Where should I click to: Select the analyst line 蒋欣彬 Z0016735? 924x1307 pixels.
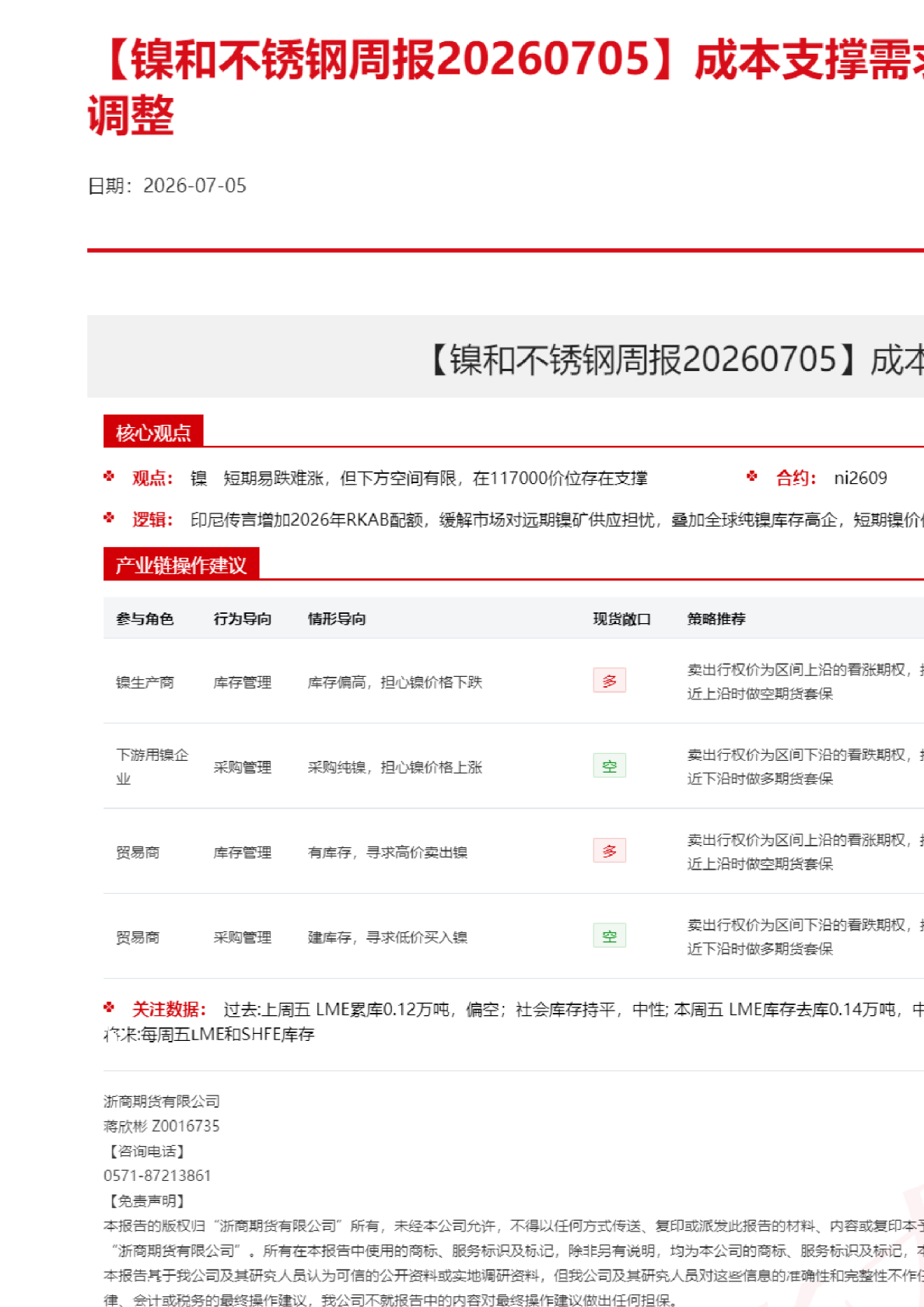pos(162,1126)
